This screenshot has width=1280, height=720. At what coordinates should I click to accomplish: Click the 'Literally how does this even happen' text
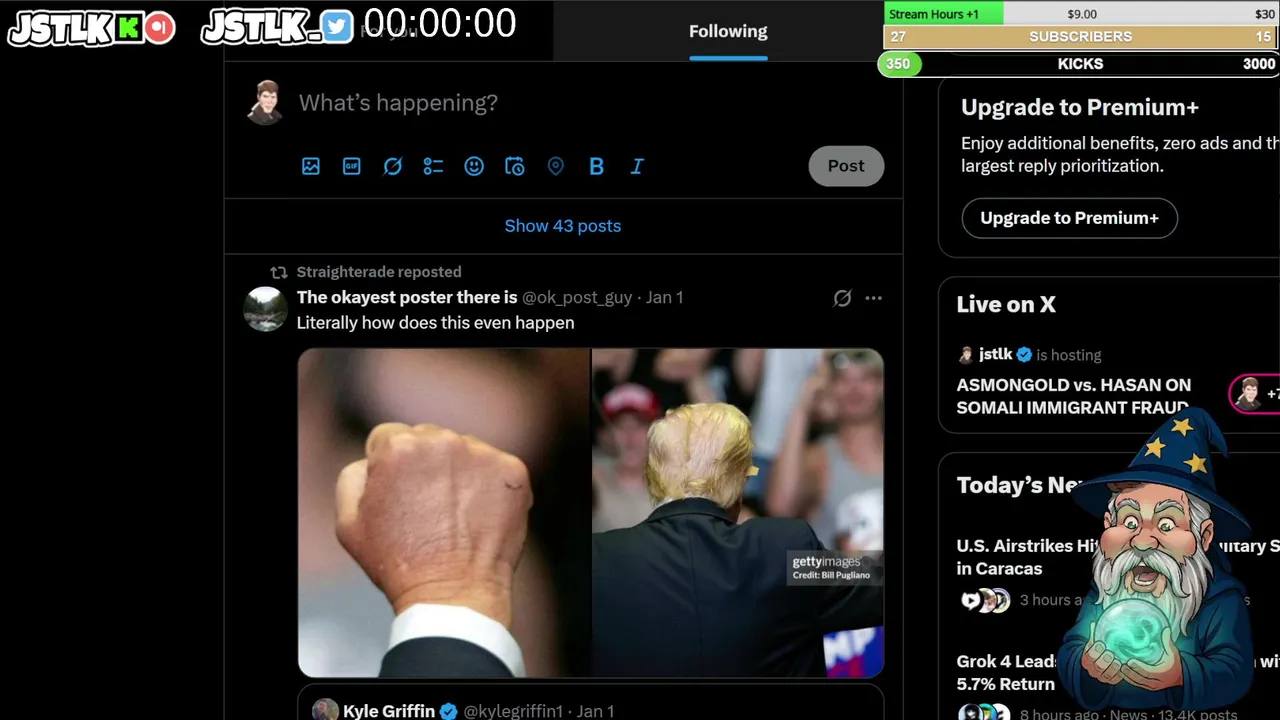(x=435, y=323)
